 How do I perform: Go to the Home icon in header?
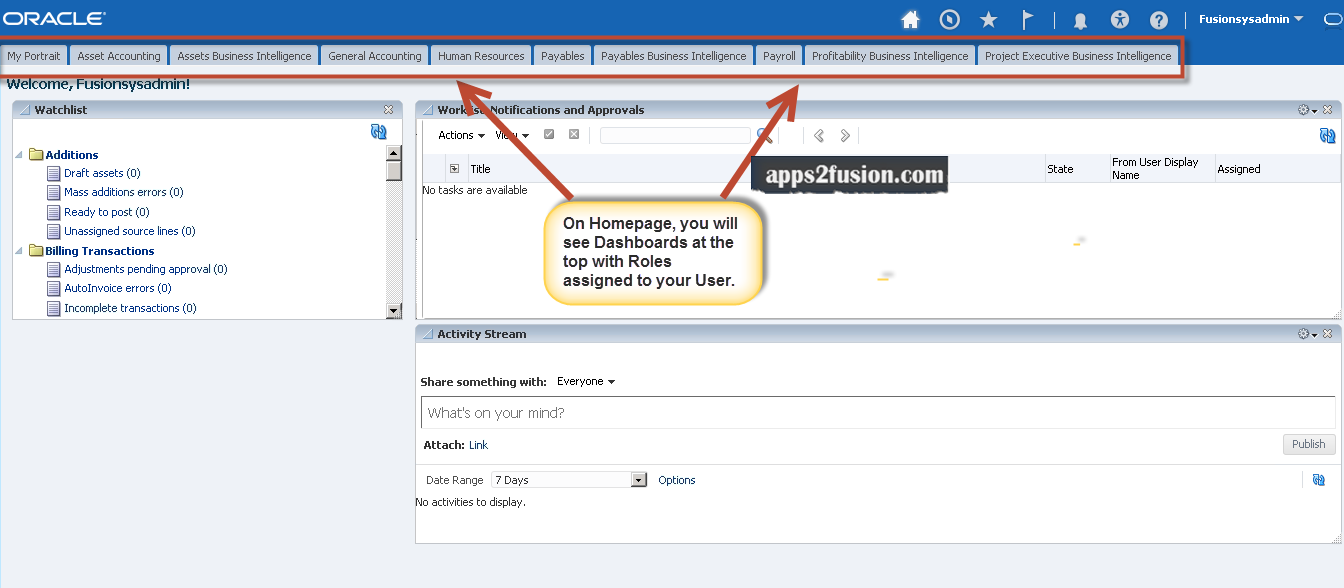(x=910, y=20)
